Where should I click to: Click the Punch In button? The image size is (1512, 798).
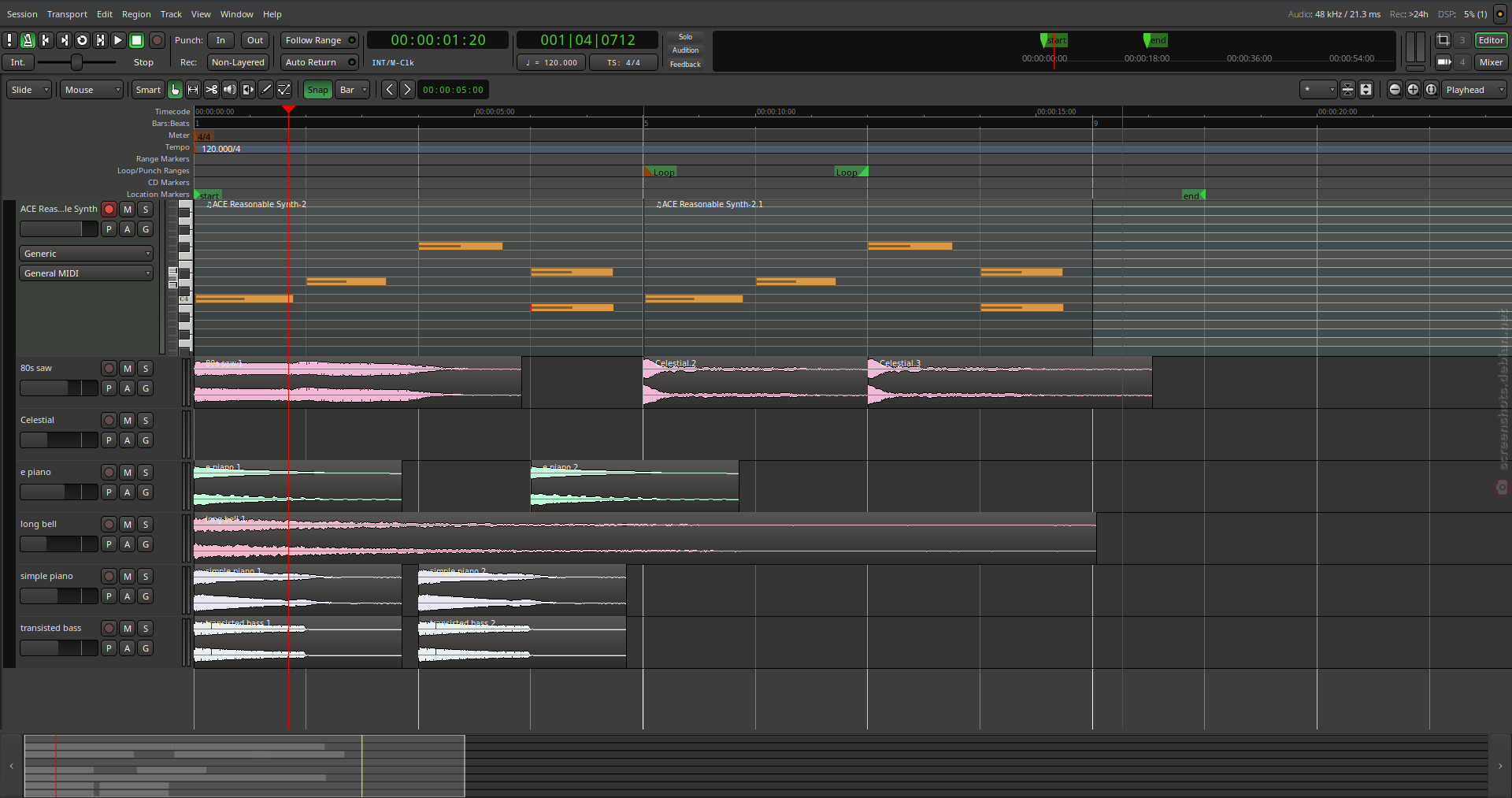pyautogui.click(x=220, y=40)
